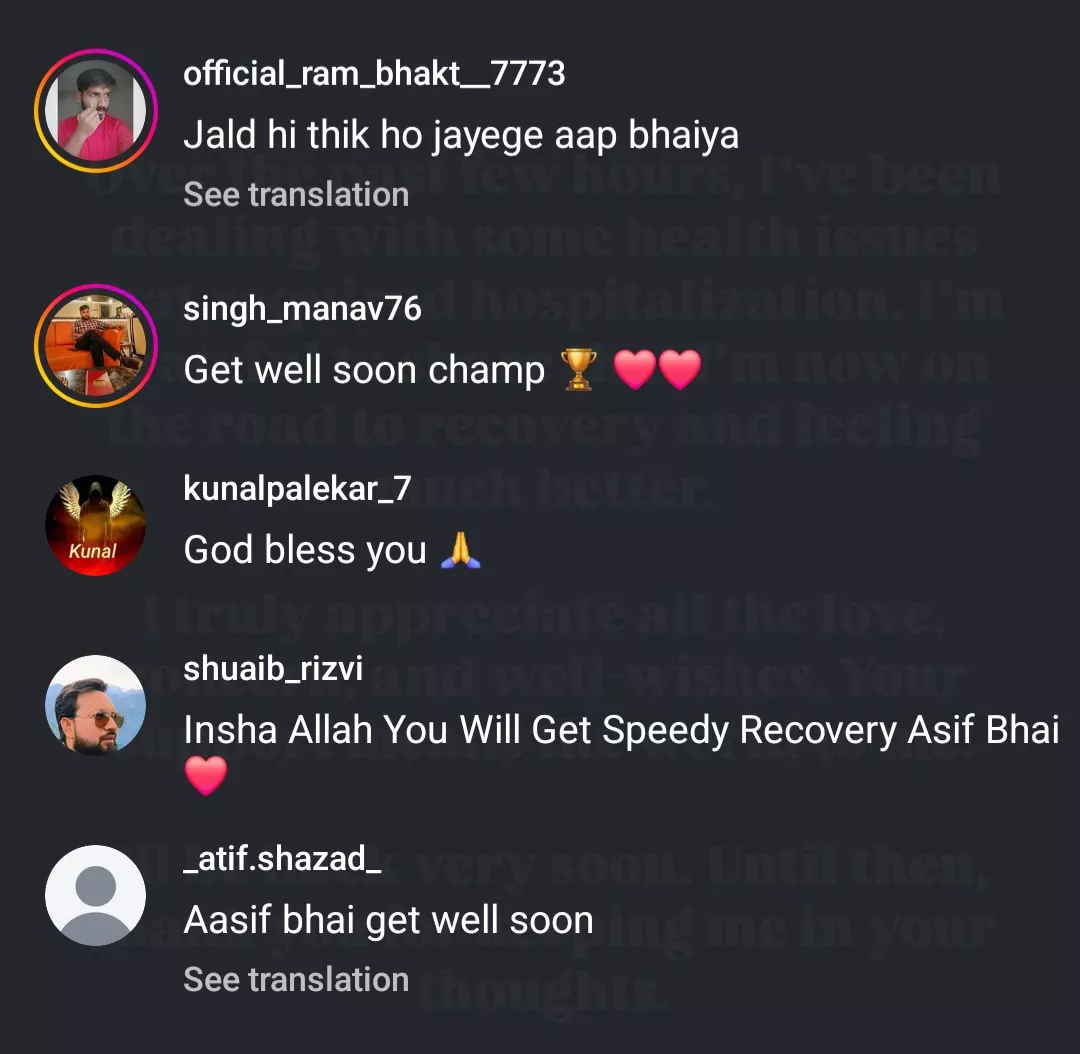Tap _atif.shazad_ default avatar icon
Viewport: 1080px width, 1054px height.
pyautogui.click(x=96, y=895)
